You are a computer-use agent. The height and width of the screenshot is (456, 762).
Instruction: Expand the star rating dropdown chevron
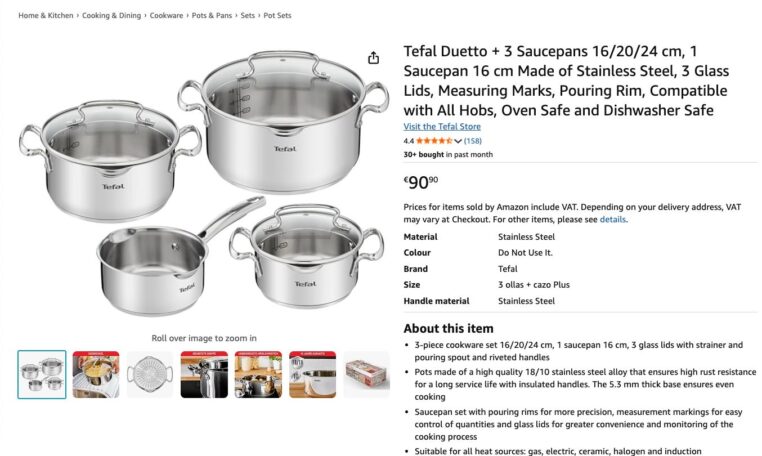[x=458, y=141]
